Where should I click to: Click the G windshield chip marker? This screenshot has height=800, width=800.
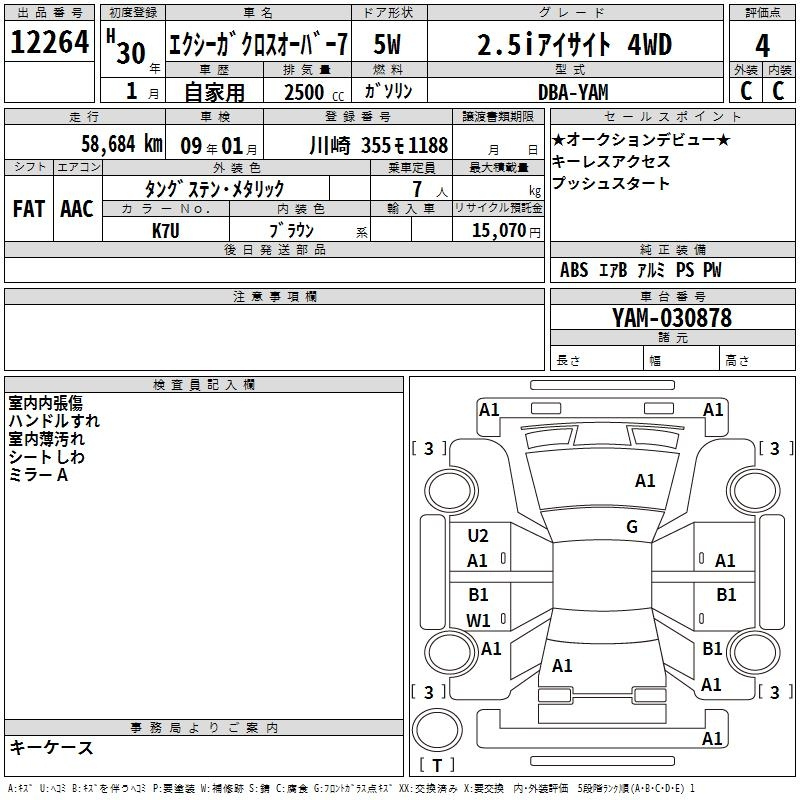point(631,527)
